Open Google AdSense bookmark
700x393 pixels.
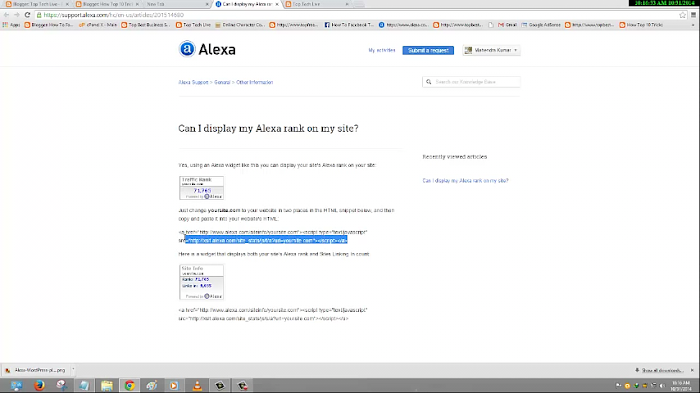pyautogui.click(x=540, y=25)
